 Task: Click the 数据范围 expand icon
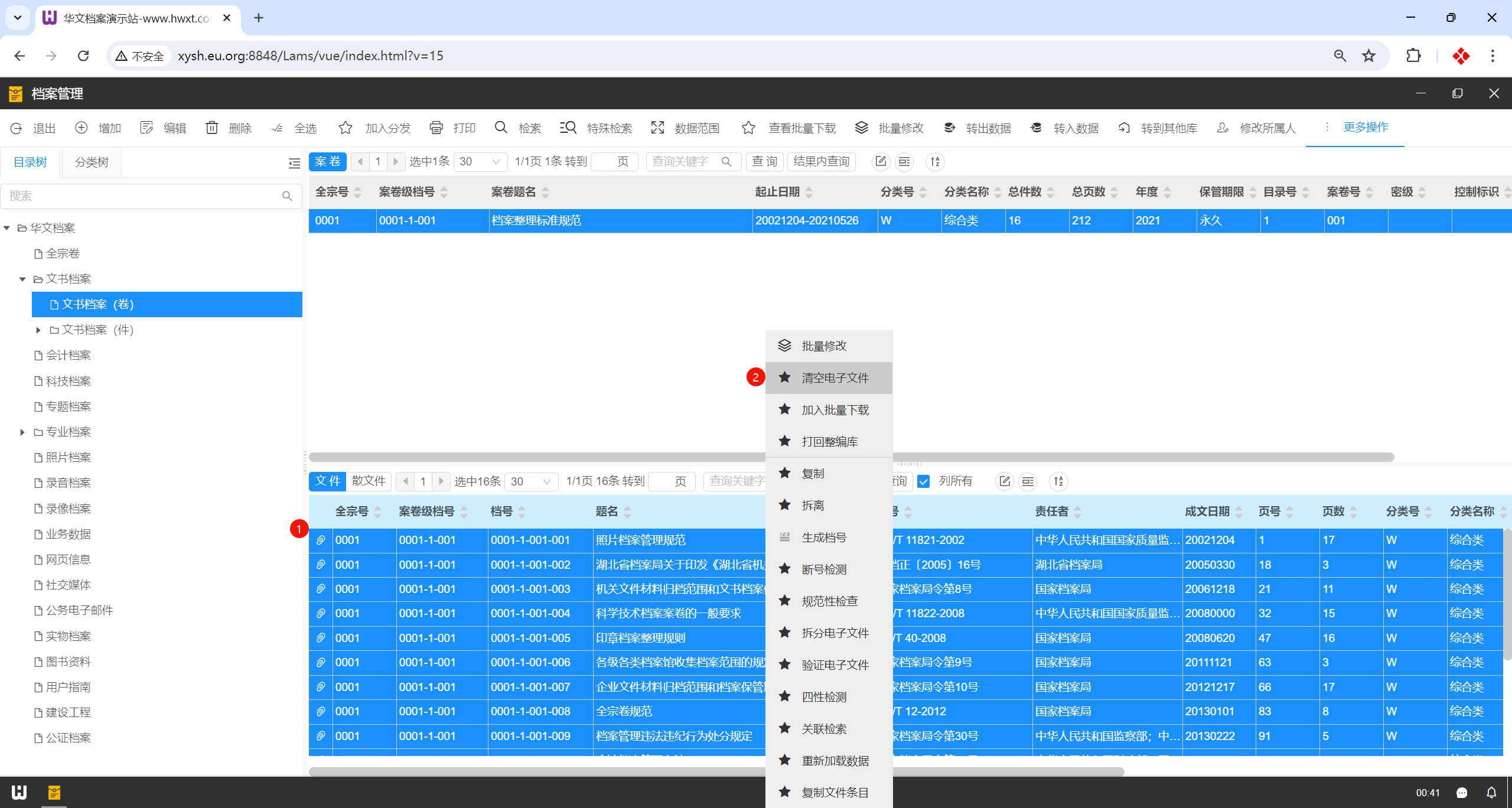point(657,128)
